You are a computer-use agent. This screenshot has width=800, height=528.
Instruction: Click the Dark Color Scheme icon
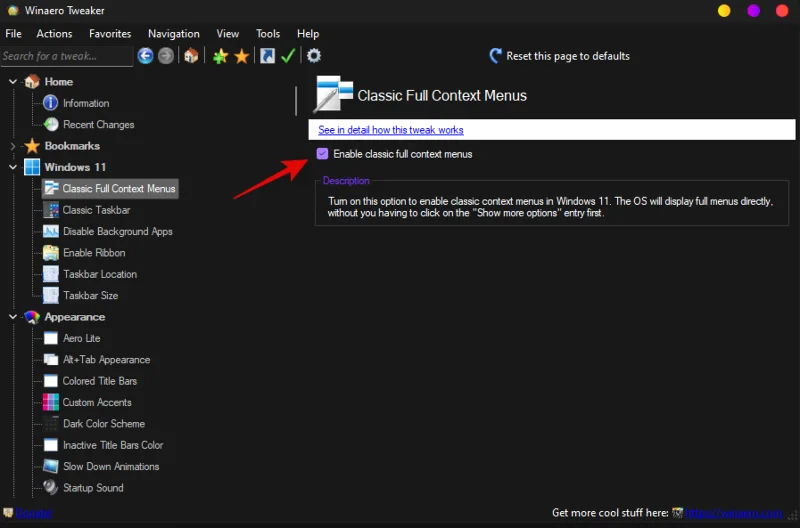click(x=51, y=424)
